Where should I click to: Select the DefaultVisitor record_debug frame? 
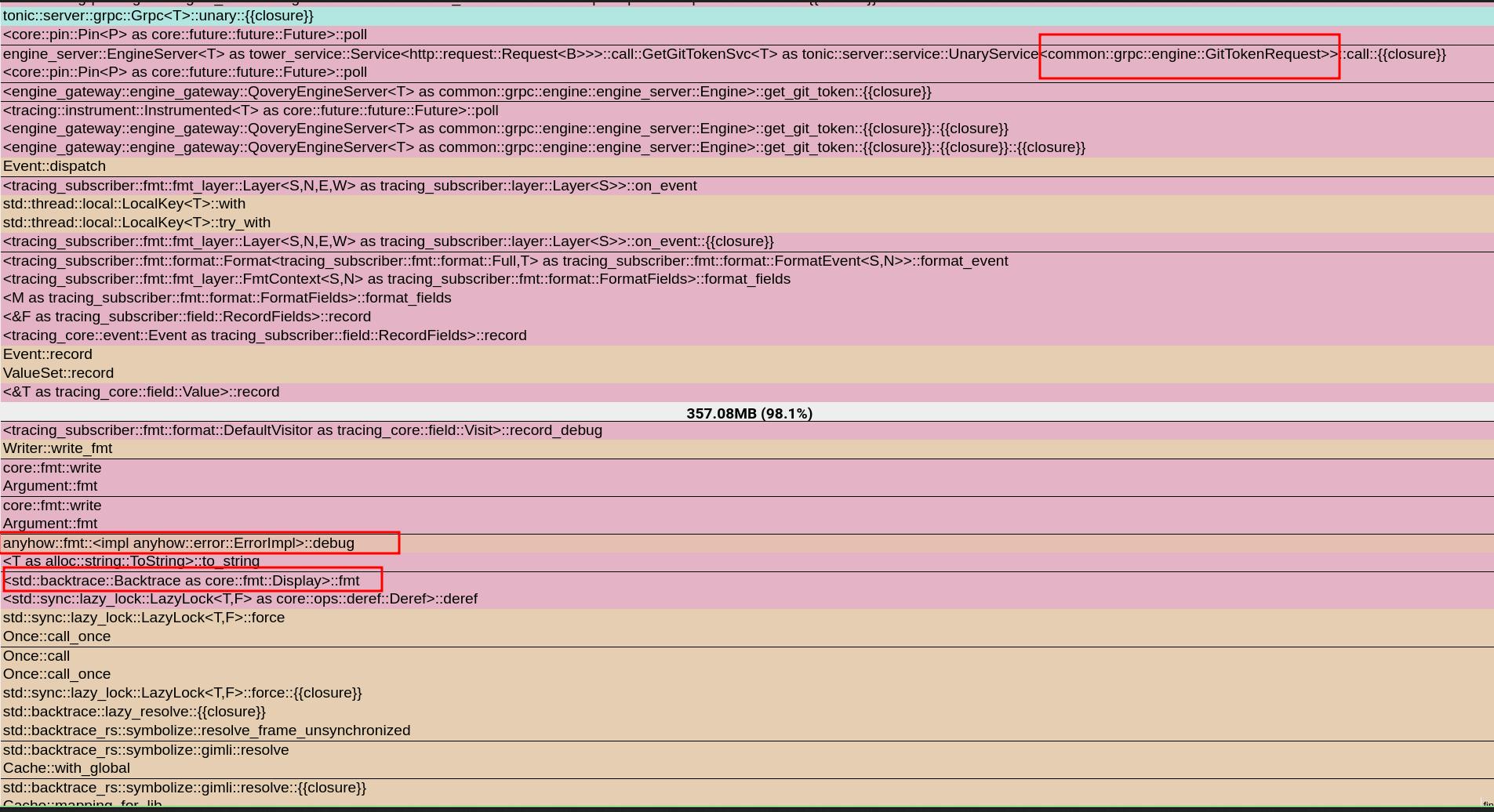(x=747, y=430)
